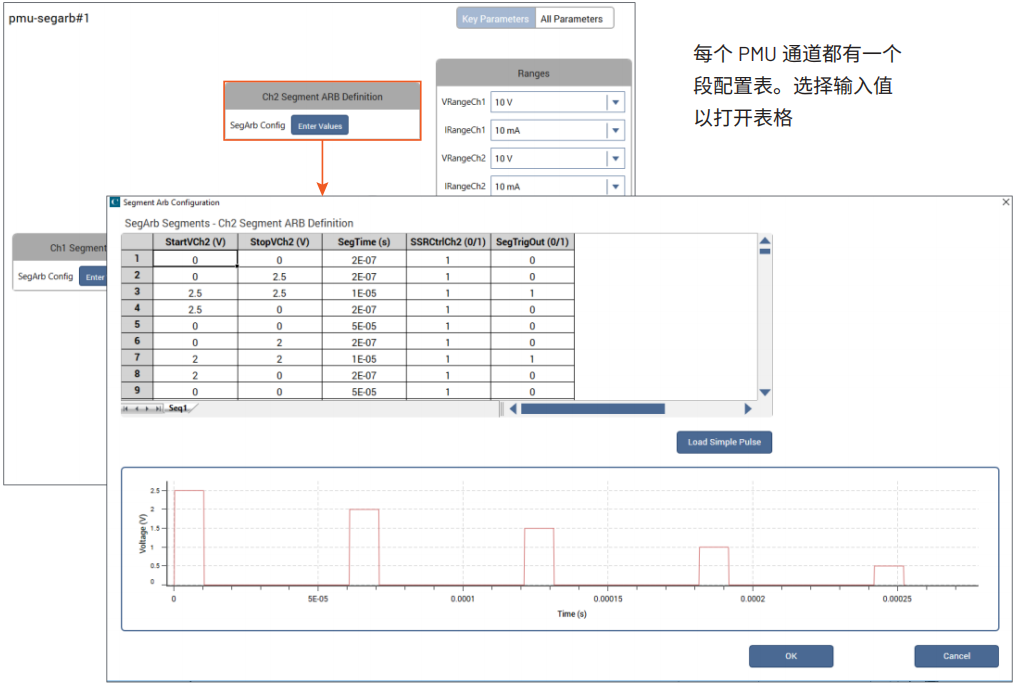Click SegTime cell '2E-07' in row 8
The width and height of the screenshot is (1017, 687).
coord(364,375)
